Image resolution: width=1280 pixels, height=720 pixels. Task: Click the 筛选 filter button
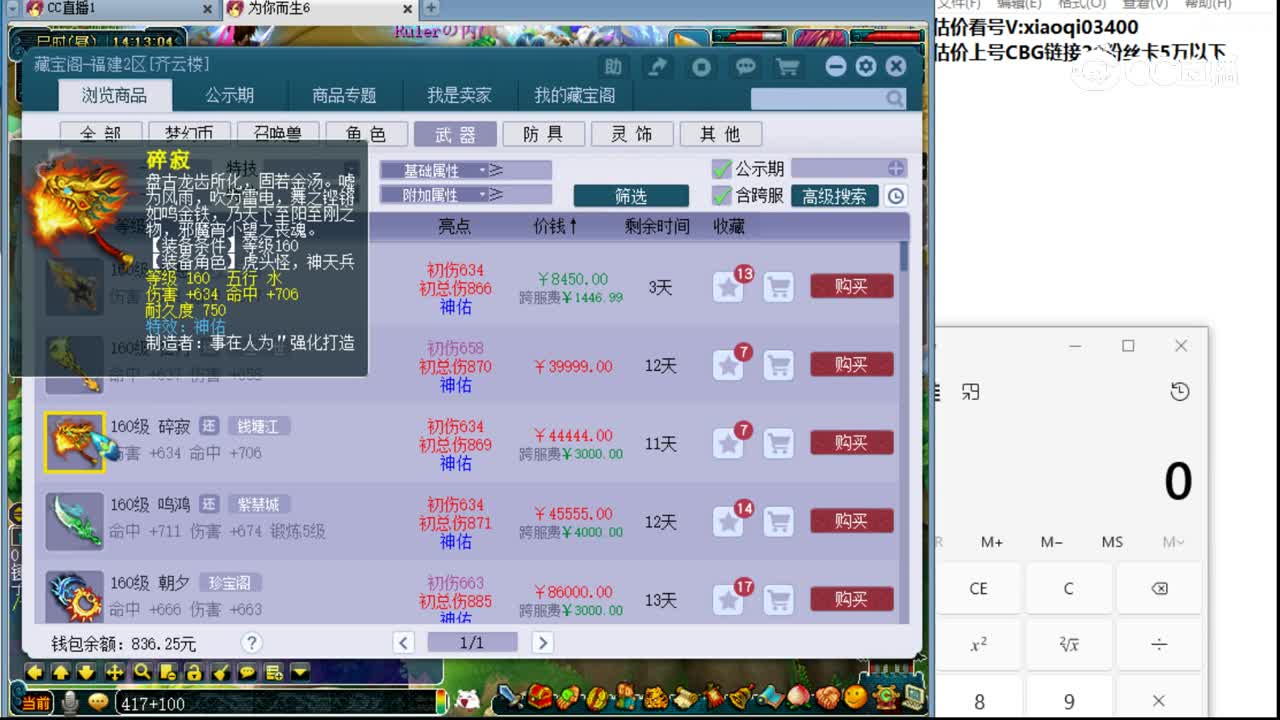click(631, 196)
